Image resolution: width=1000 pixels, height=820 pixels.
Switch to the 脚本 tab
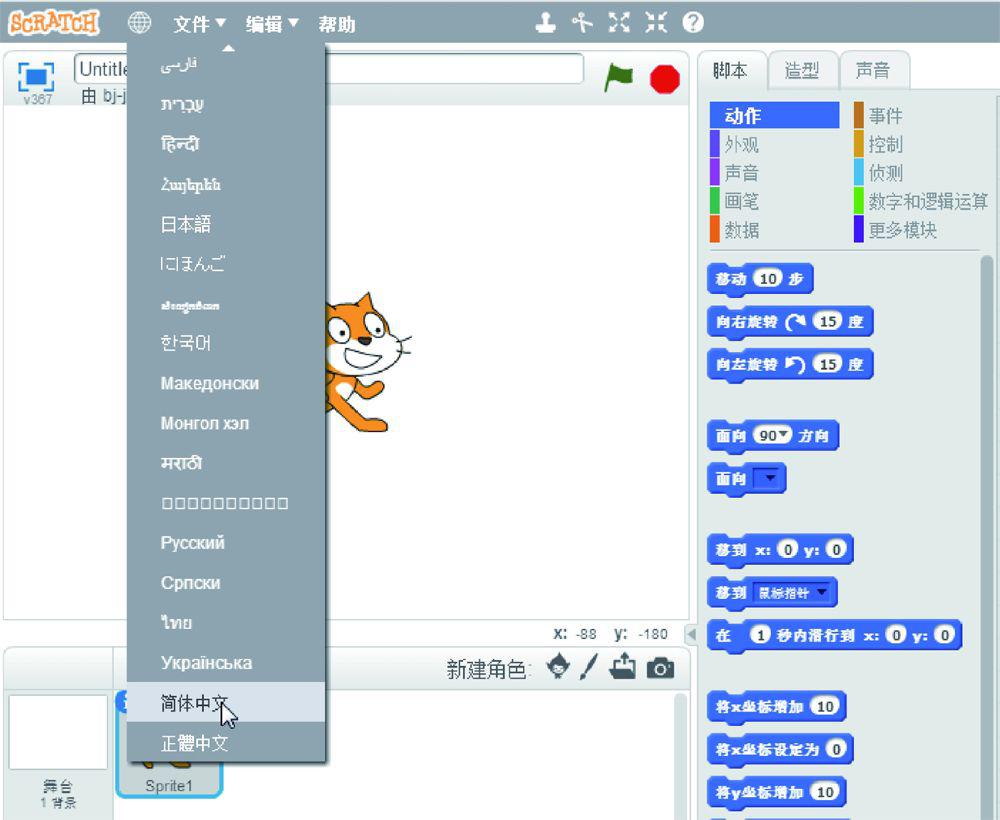tap(731, 70)
